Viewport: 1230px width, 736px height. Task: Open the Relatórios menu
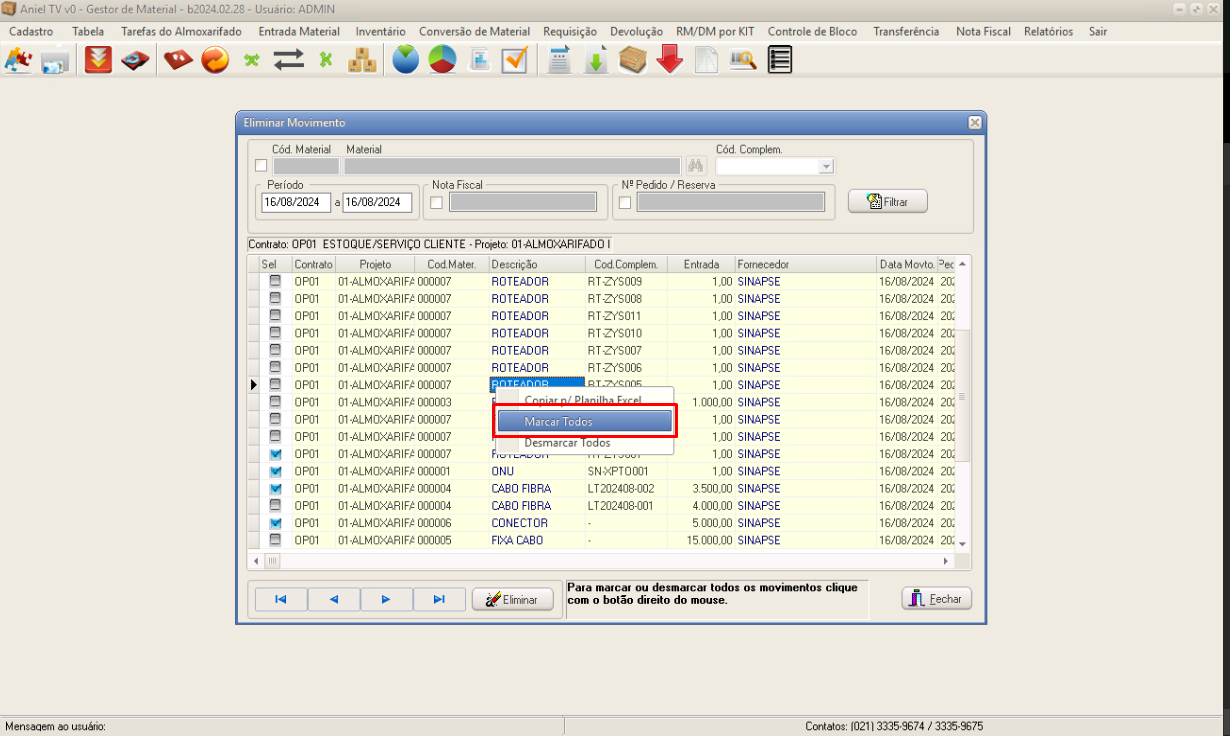(1048, 31)
